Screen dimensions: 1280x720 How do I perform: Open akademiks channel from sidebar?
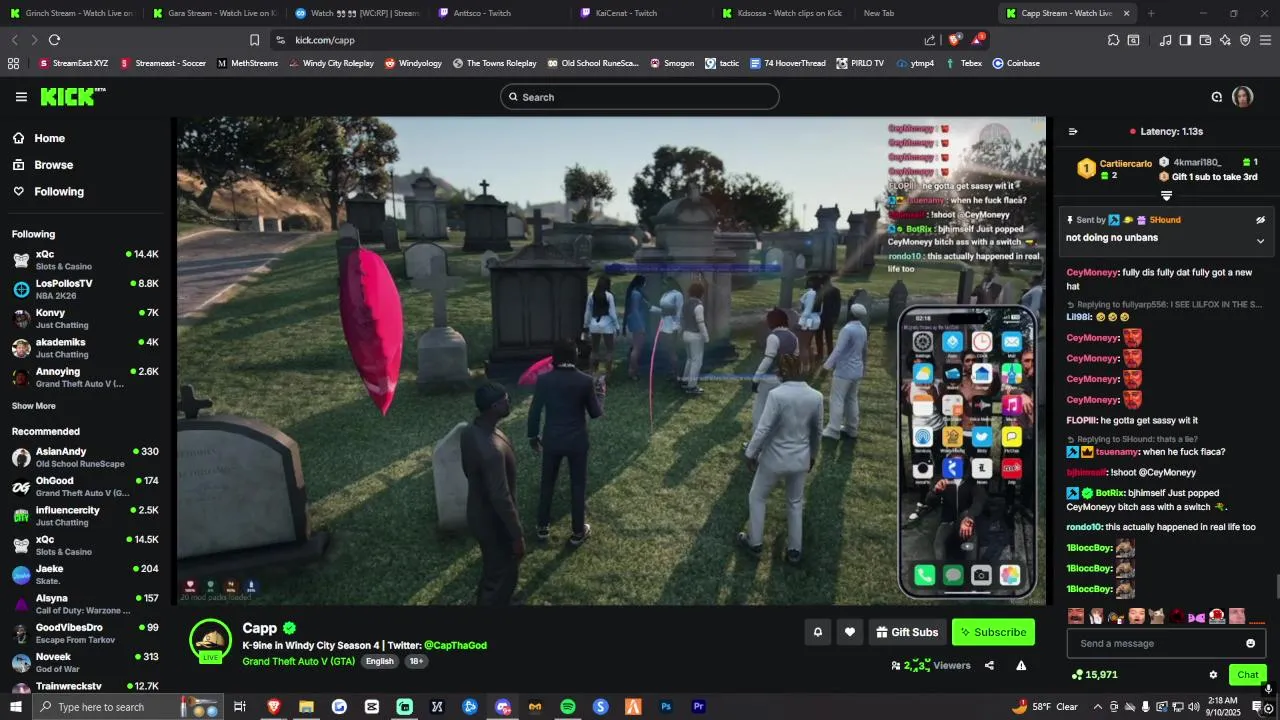click(85, 348)
